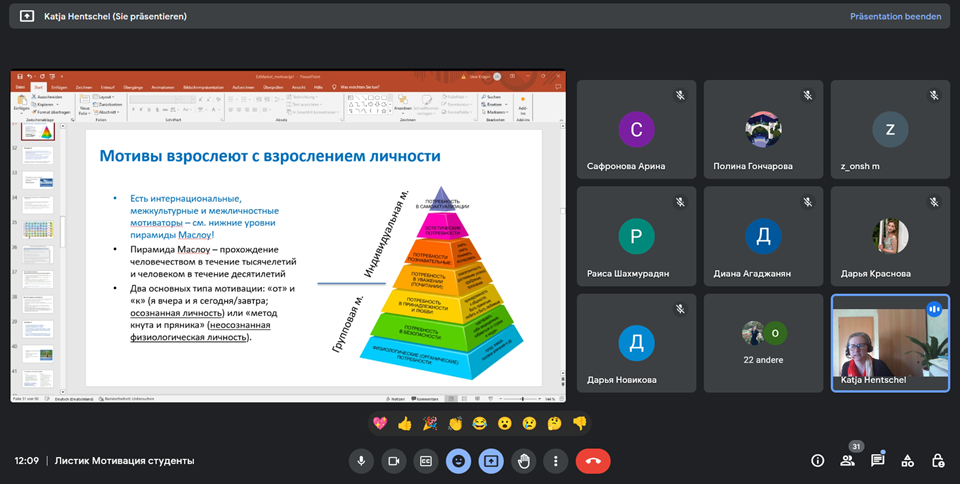Enable closed captions (CC)
The width and height of the screenshot is (960, 484).
(x=425, y=461)
